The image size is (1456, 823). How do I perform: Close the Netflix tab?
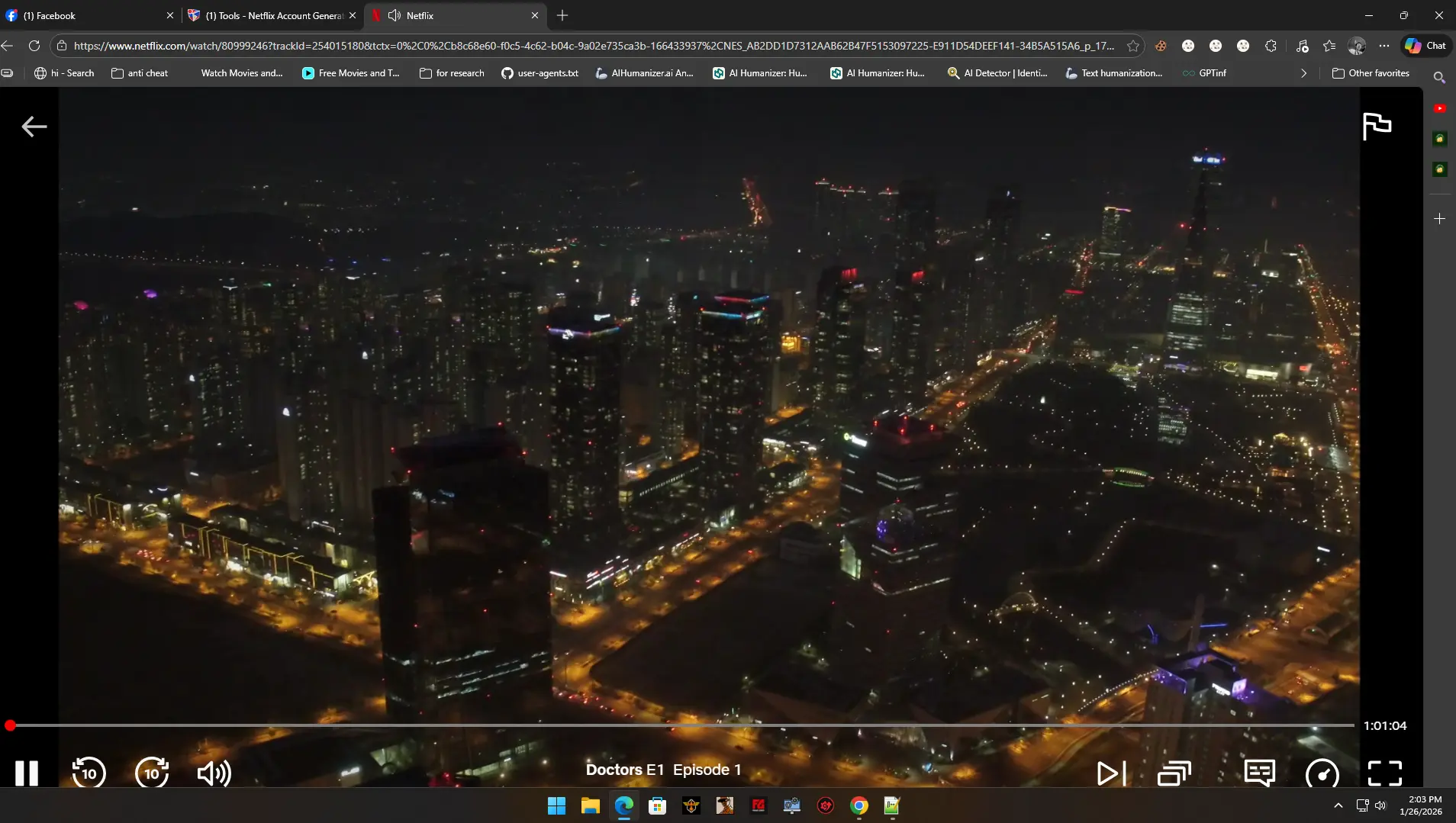[x=534, y=15]
